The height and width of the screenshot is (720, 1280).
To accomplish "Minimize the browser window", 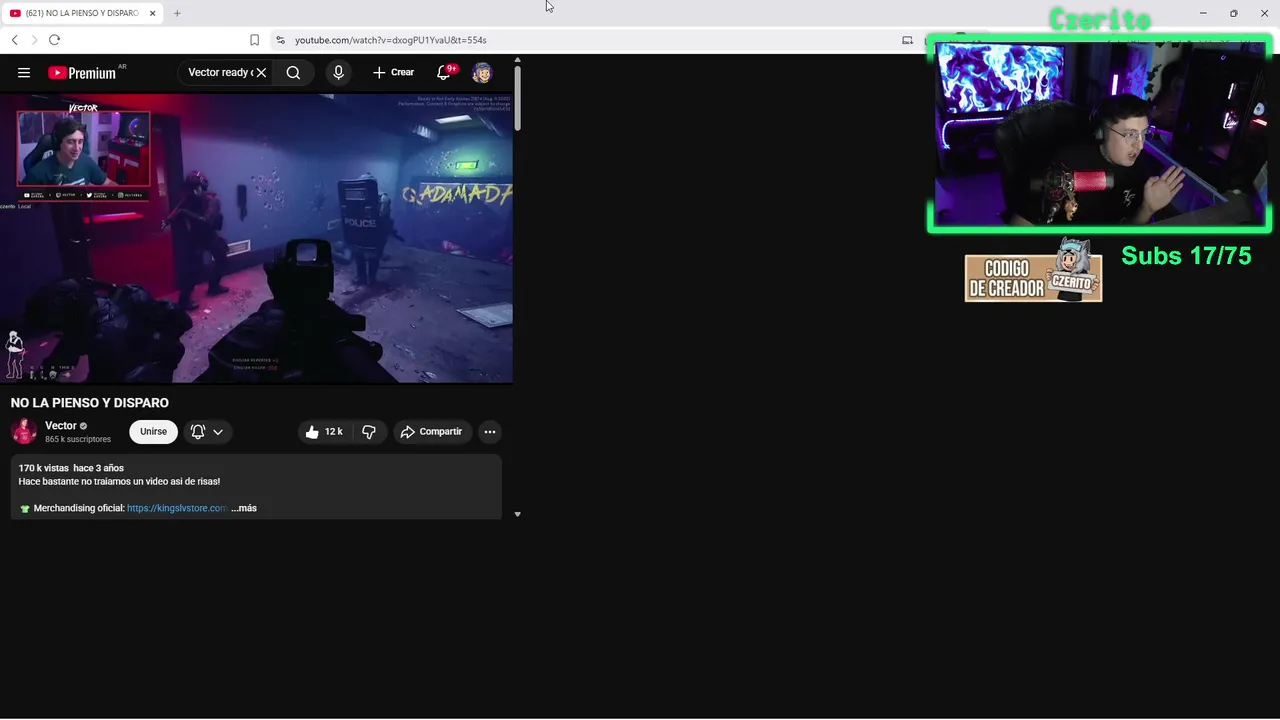I will pyautogui.click(x=1203, y=13).
